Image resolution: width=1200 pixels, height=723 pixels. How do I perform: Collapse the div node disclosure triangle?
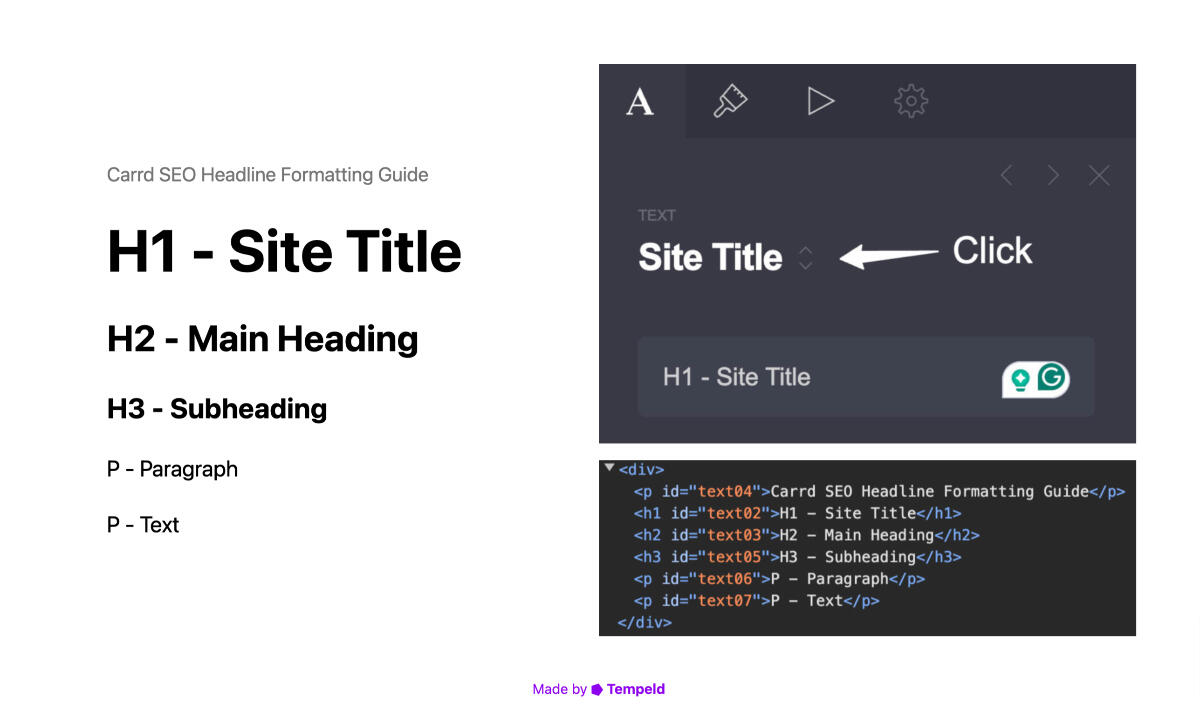(x=611, y=466)
